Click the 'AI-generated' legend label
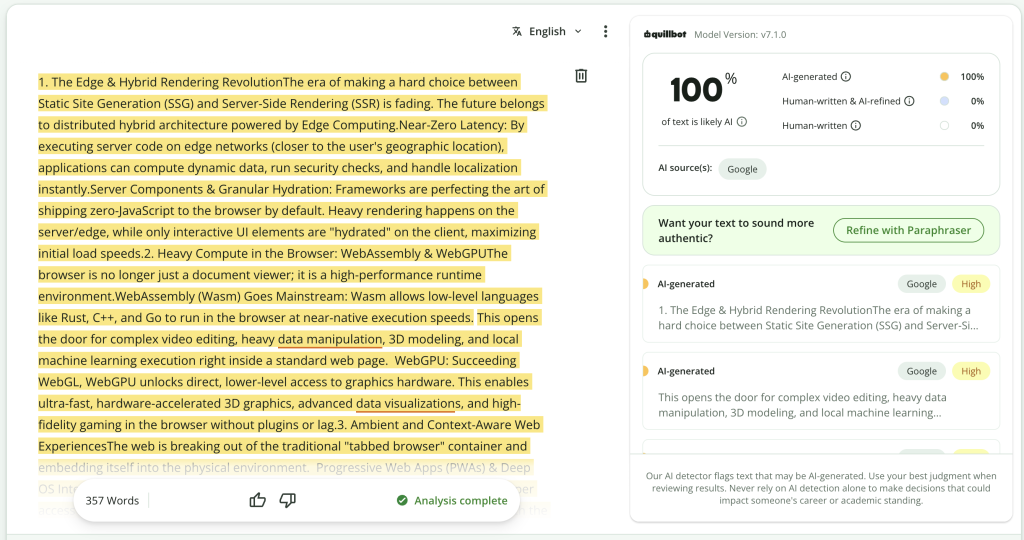 point(809,76)
